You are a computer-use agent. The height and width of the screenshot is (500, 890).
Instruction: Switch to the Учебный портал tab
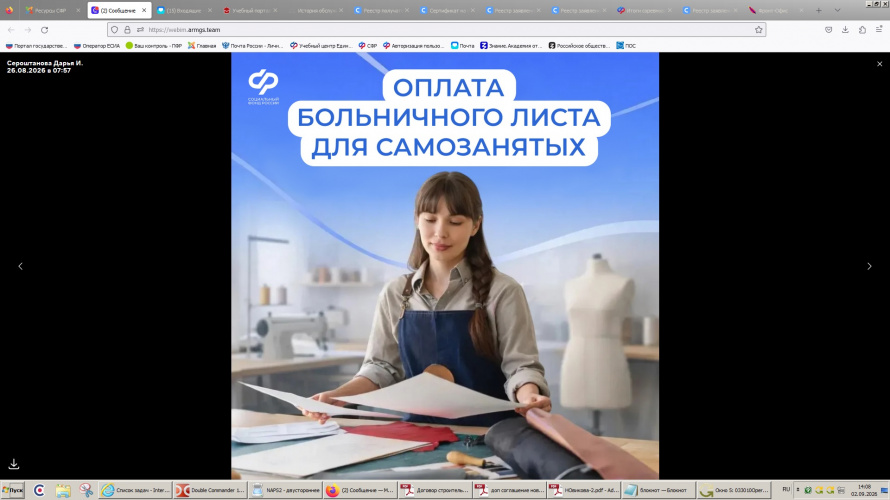coord(250,10)
